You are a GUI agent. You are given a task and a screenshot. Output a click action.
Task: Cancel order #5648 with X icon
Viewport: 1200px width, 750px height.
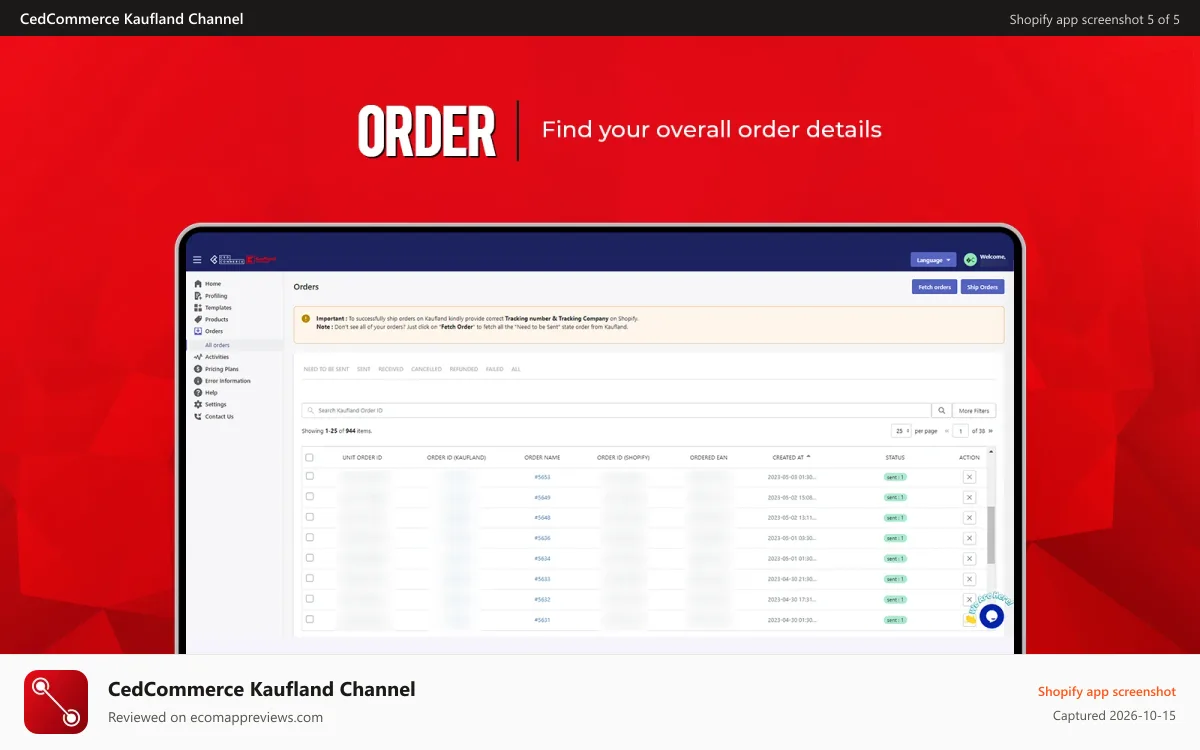tap(969, 518)
